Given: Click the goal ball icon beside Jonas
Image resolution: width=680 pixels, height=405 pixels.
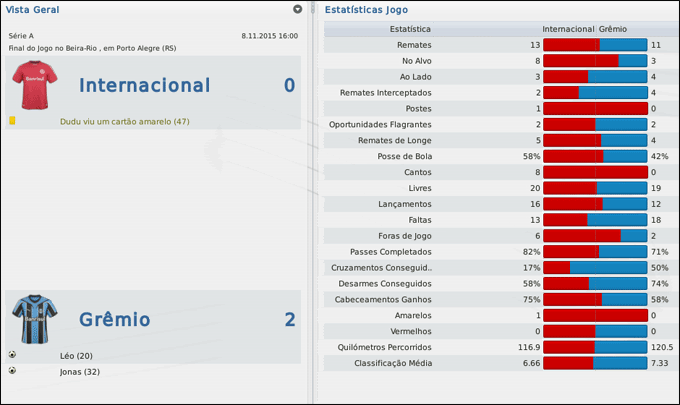Looking at the screenshot, I should click(12, 371).
